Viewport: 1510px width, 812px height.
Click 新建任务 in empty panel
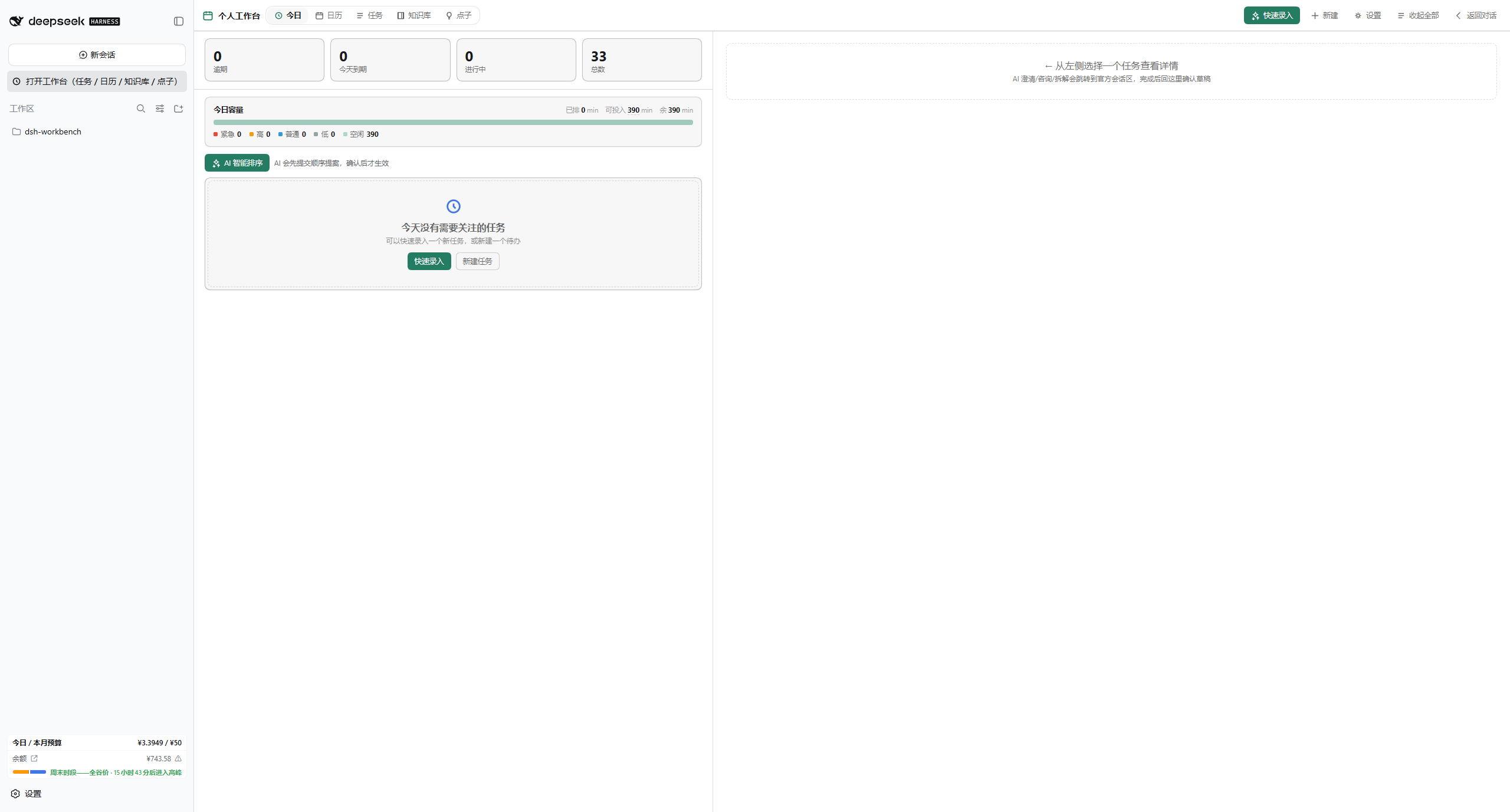477,261
